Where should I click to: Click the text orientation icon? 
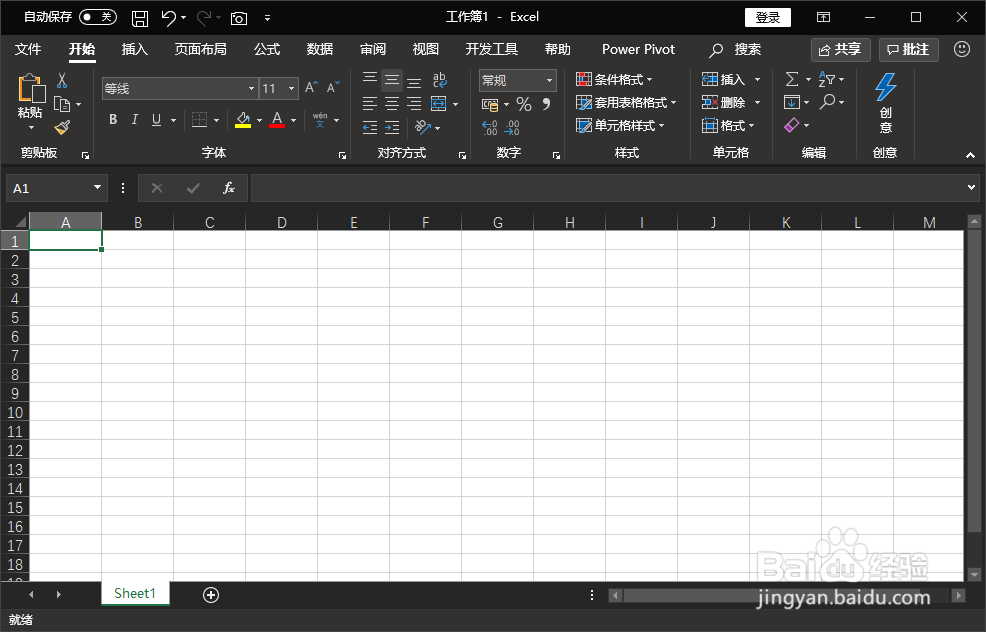pyautogui.click(x=423, y=128)
